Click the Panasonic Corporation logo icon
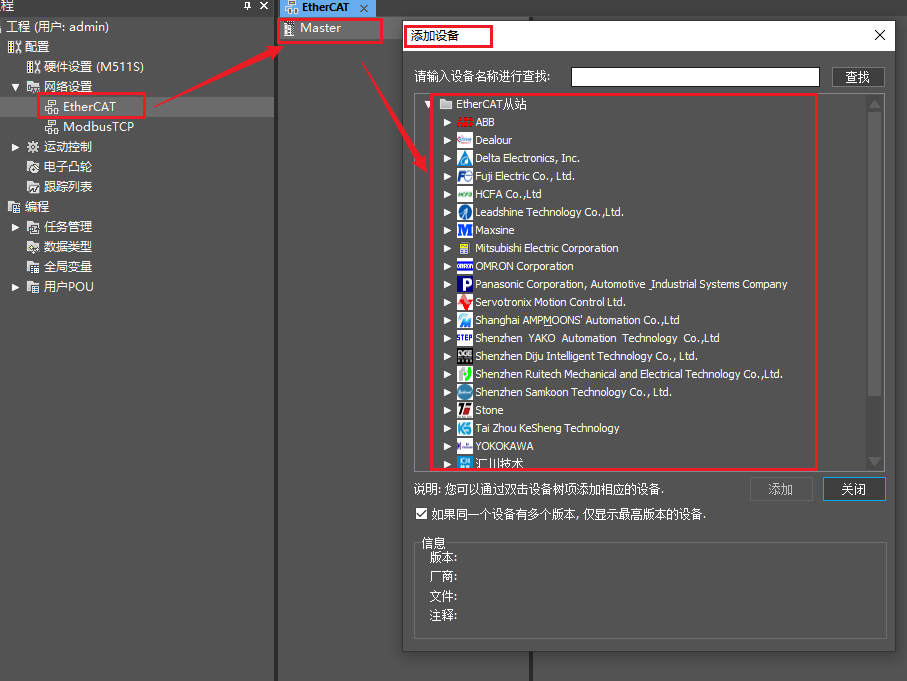This screenshot has height=681, width=907. pyautogui.click(x=465, y=284)
